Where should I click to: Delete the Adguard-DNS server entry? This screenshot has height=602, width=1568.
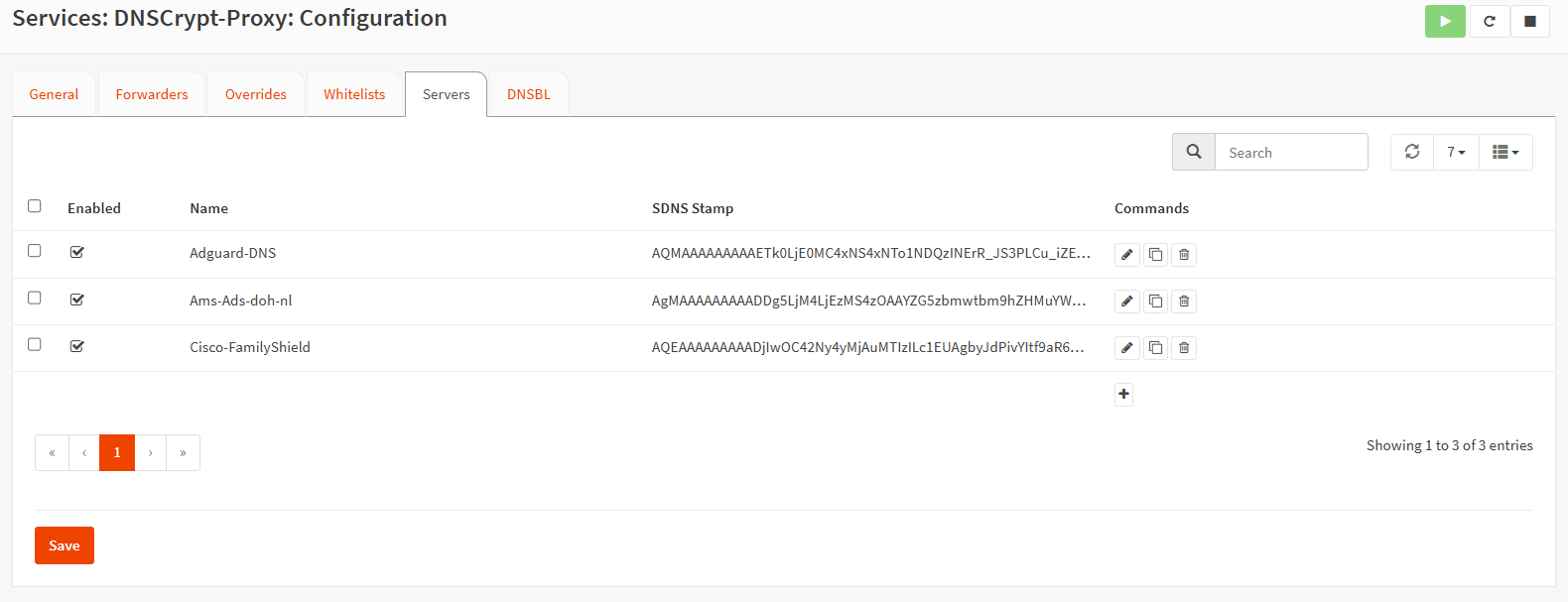pyautogui.click(x=1184, y=255)
